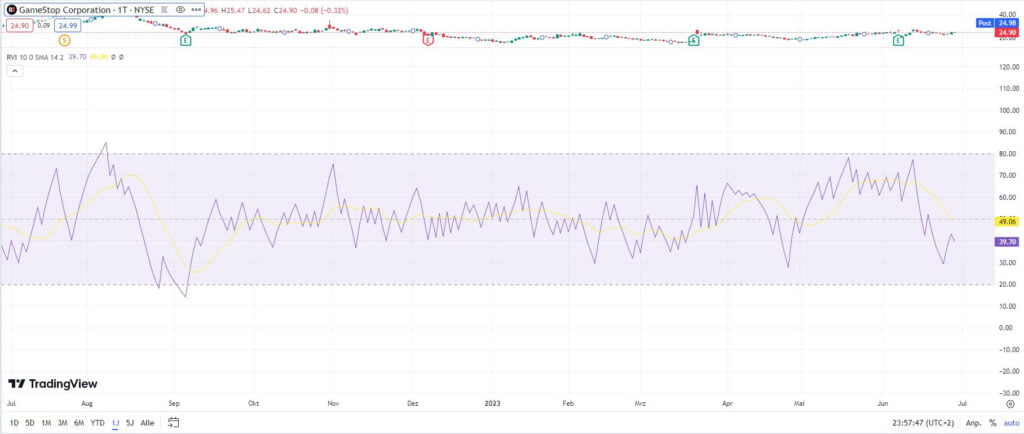Select the 1M time range

tap(46, 423)
